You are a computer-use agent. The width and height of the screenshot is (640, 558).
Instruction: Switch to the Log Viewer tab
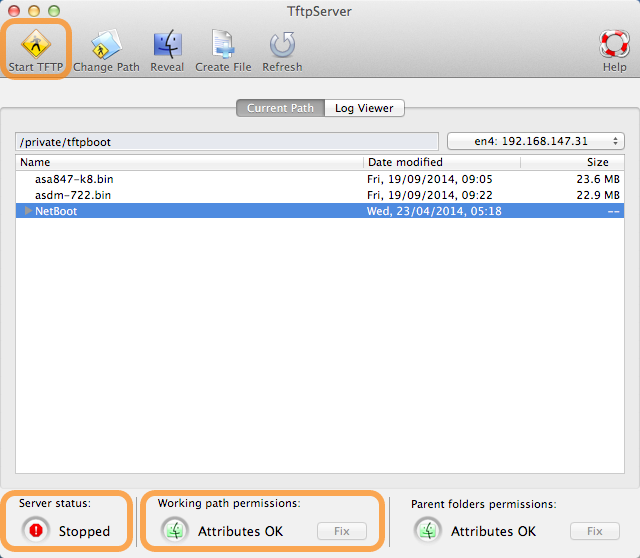[364, 108]
